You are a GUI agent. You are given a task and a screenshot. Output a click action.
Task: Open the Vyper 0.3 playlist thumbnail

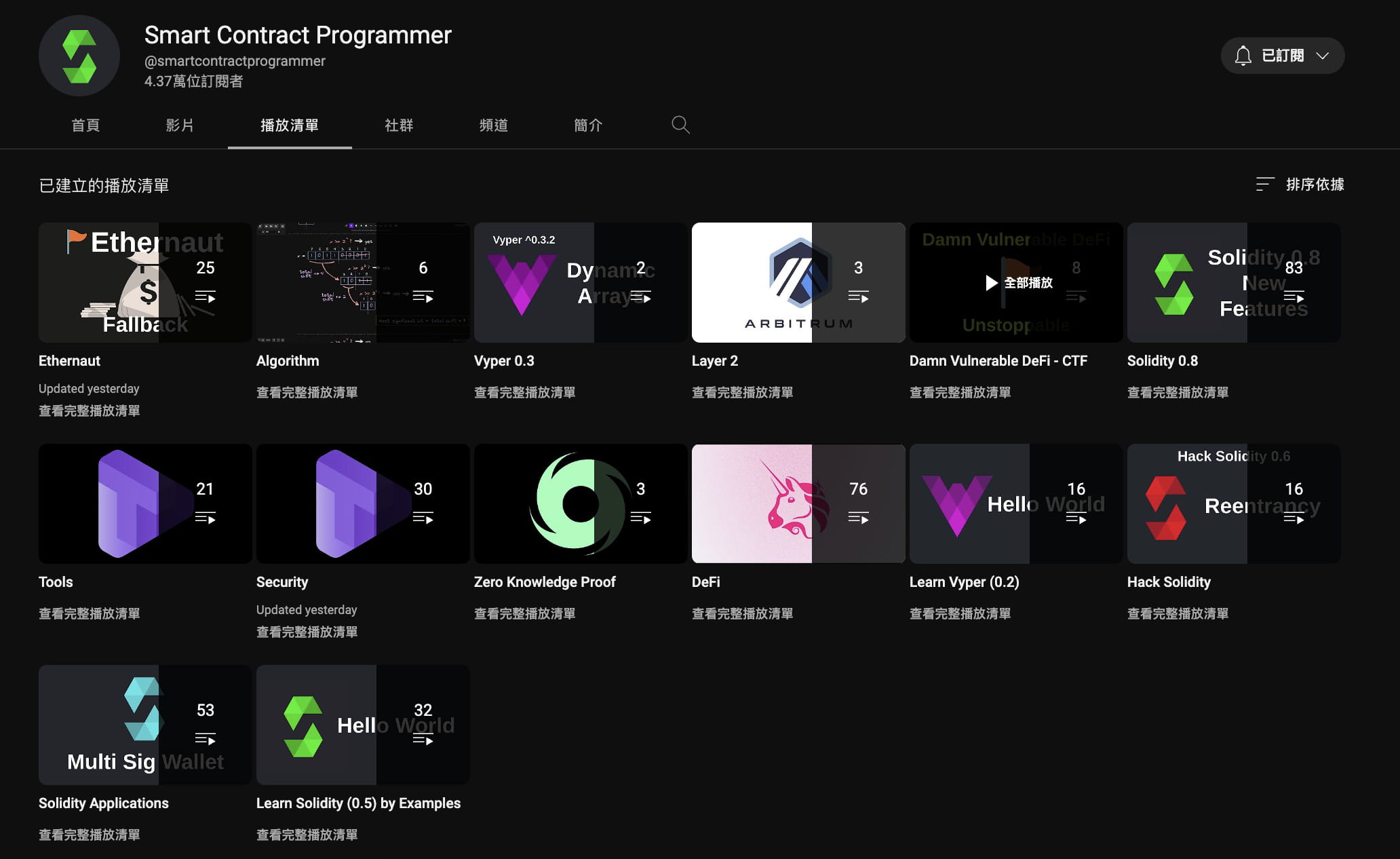[x=580, y=282]
